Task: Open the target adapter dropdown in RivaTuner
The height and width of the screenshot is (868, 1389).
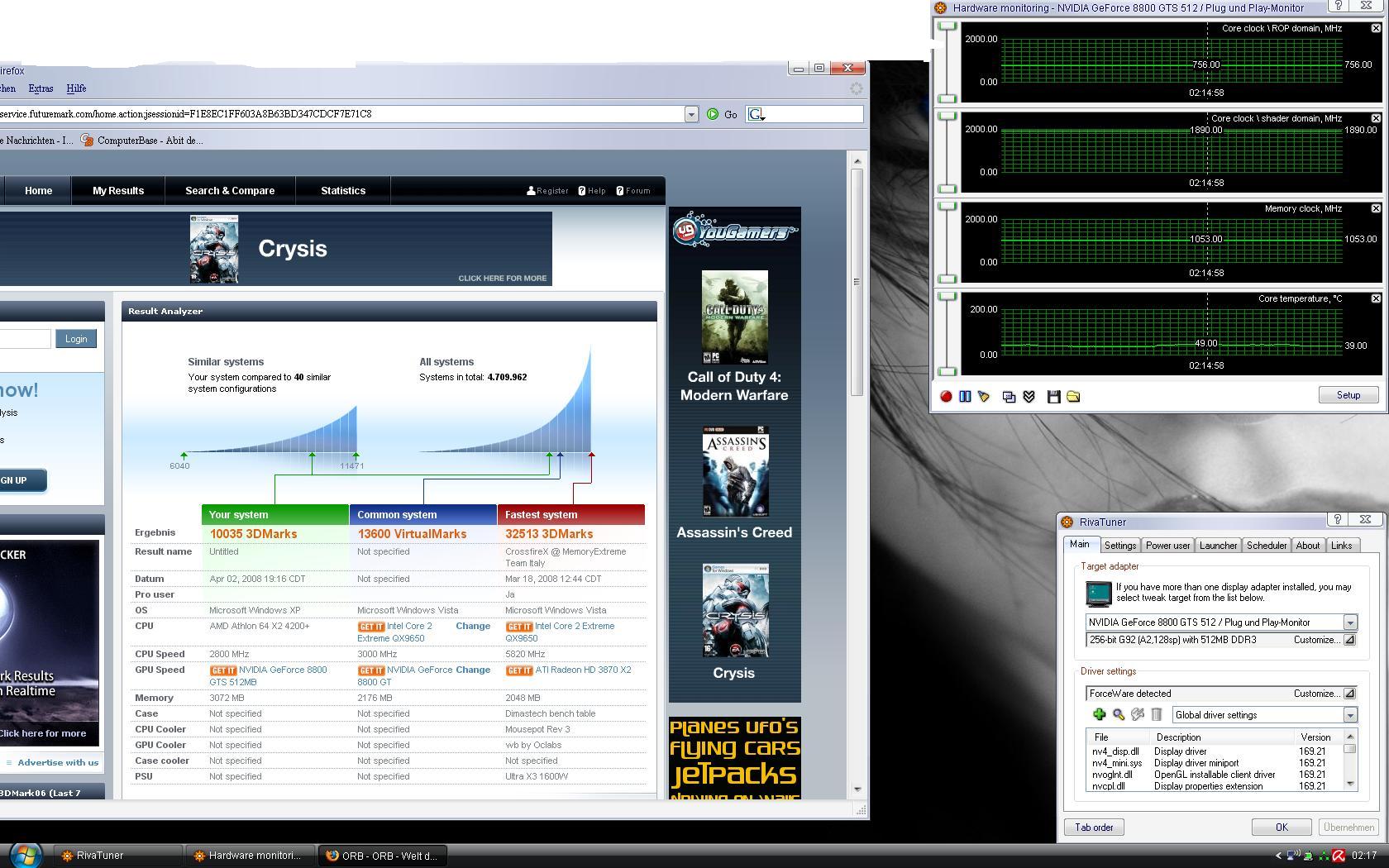Action: tap(1350, 622)
